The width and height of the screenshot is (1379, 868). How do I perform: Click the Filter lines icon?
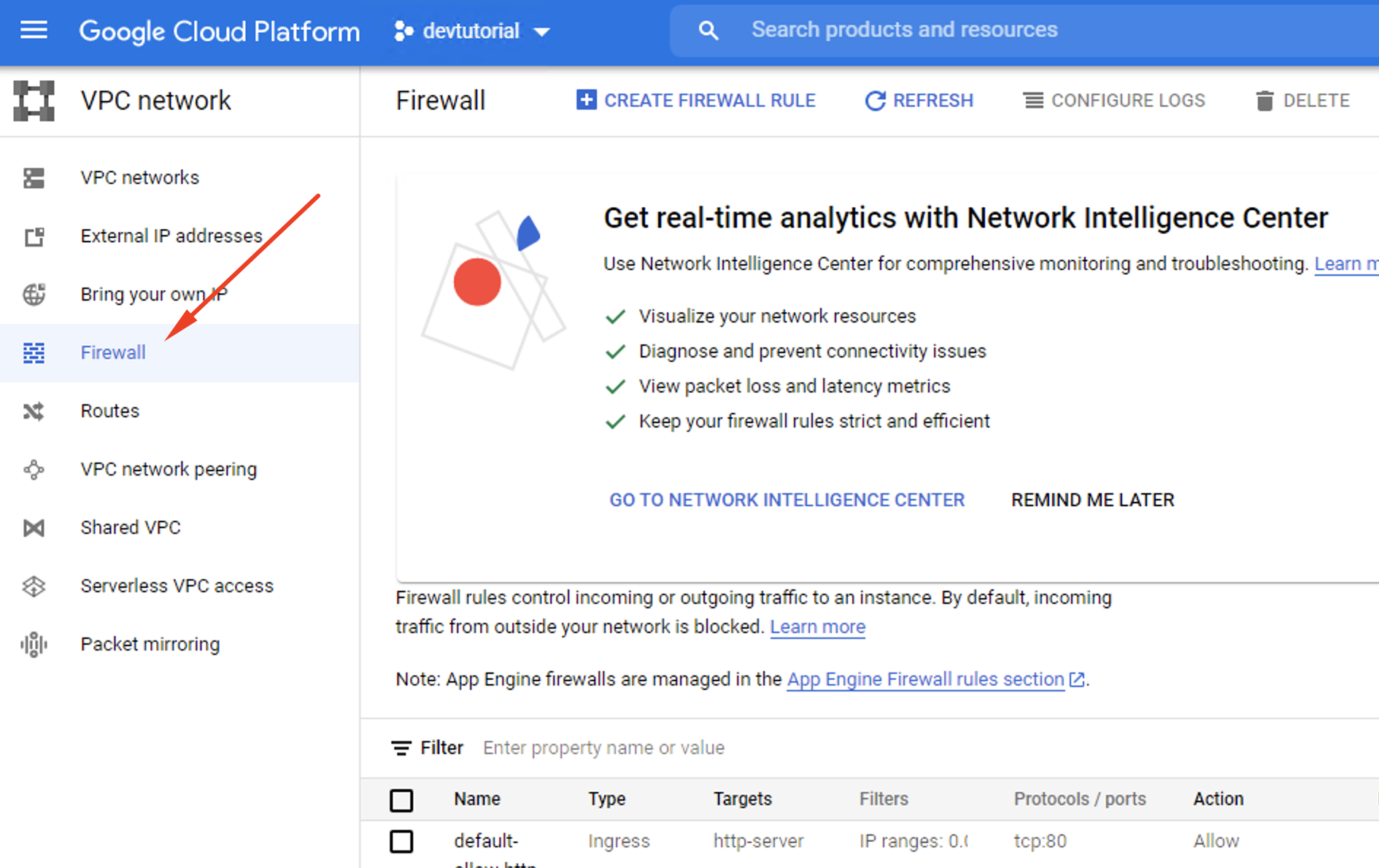pos(401,748)
